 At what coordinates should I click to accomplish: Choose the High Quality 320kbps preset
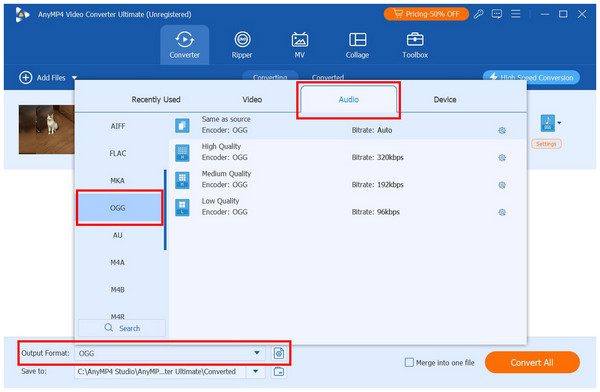point(347,153)
